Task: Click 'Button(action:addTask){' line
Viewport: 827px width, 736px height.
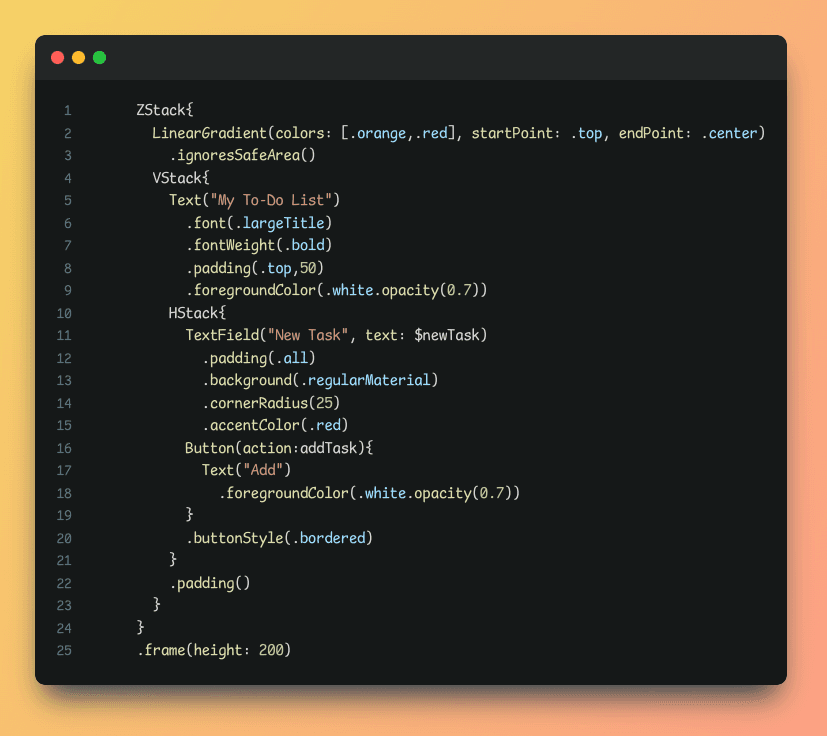Action: (x=279, y=448)
